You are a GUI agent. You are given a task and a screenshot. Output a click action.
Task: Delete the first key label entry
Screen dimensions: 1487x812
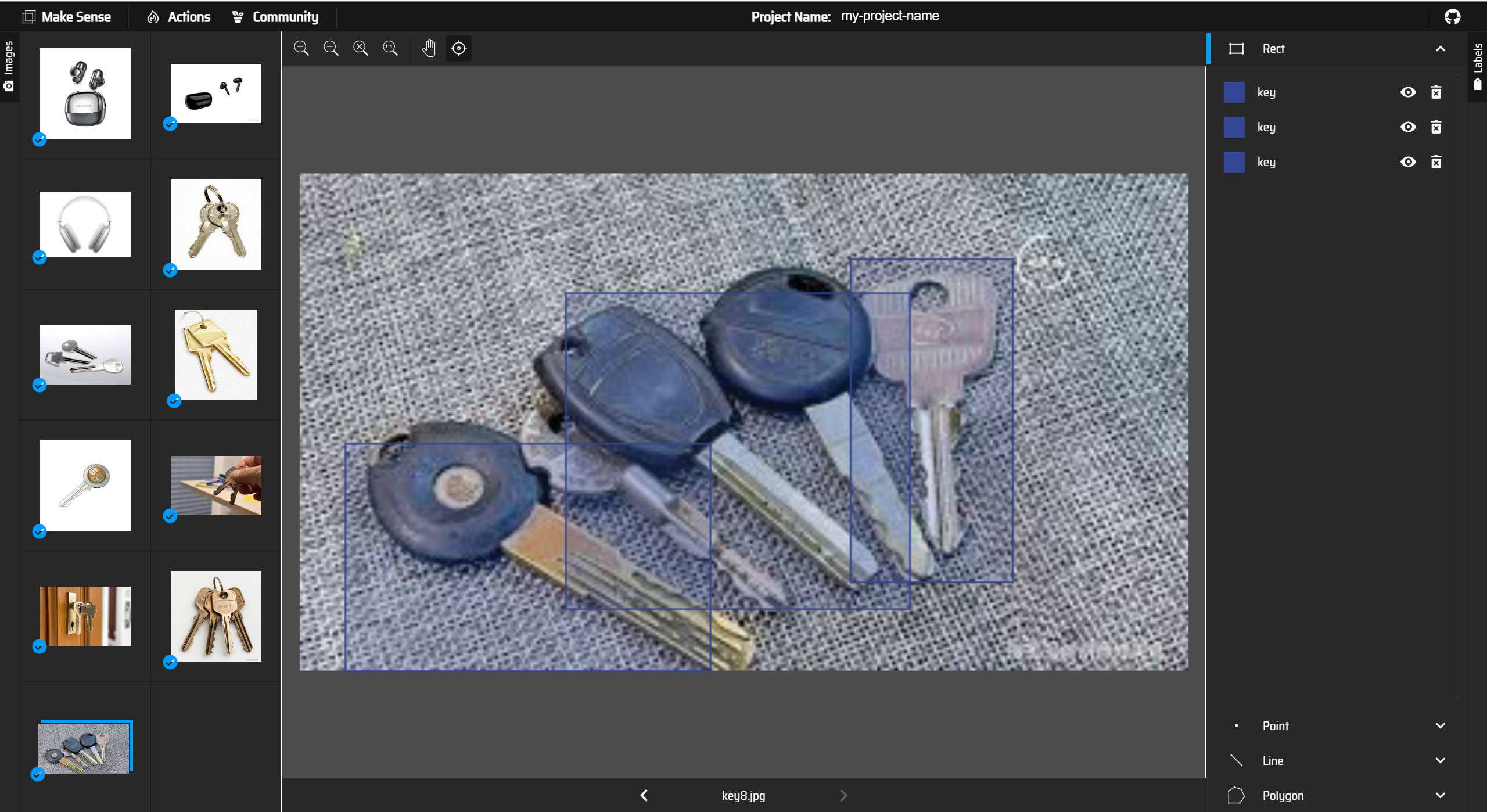(1436, 92)
